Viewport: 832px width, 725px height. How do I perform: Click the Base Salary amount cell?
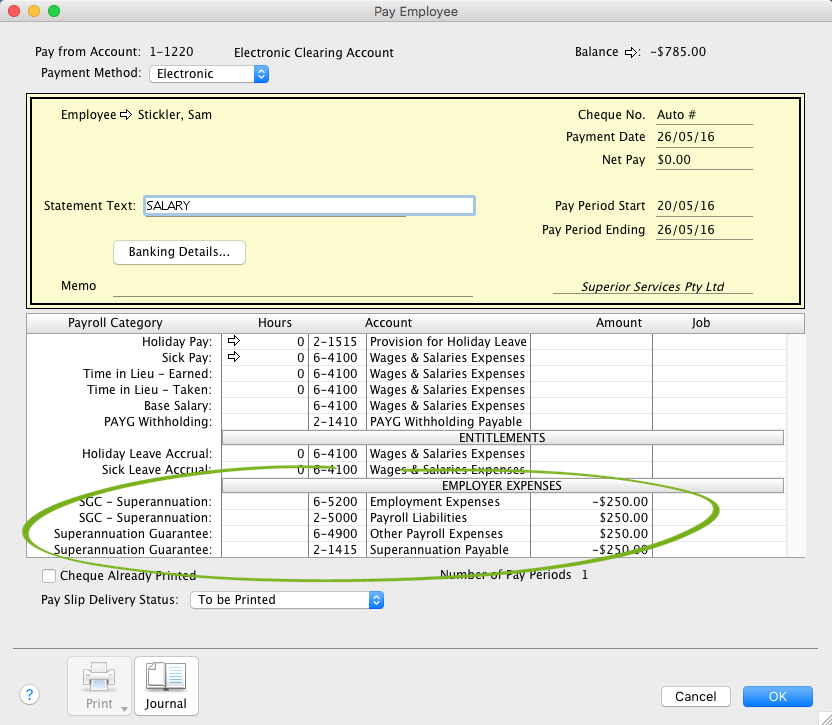[x=591, y=406]
